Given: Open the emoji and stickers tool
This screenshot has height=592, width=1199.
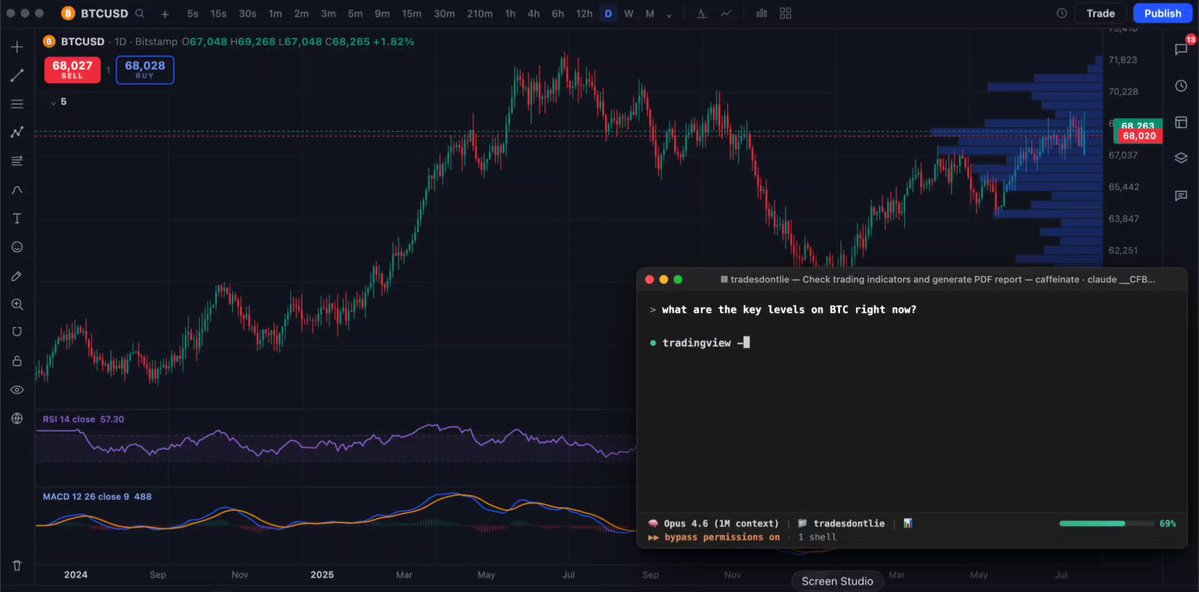Looking at the screenshot, I should point(17,247).
